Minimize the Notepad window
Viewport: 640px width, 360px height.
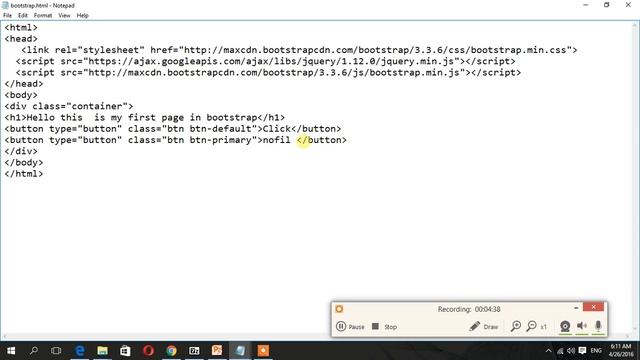click(586, 5)
